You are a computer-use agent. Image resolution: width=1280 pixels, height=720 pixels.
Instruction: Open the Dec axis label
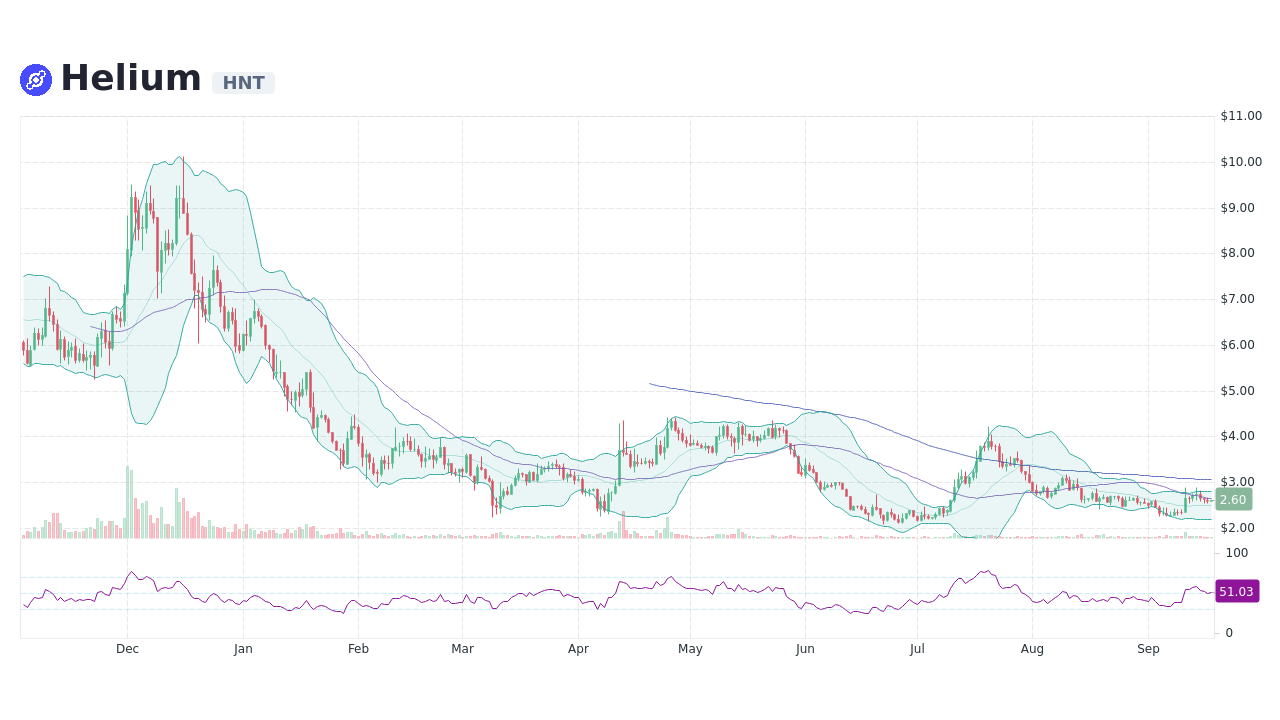point(127,648)
